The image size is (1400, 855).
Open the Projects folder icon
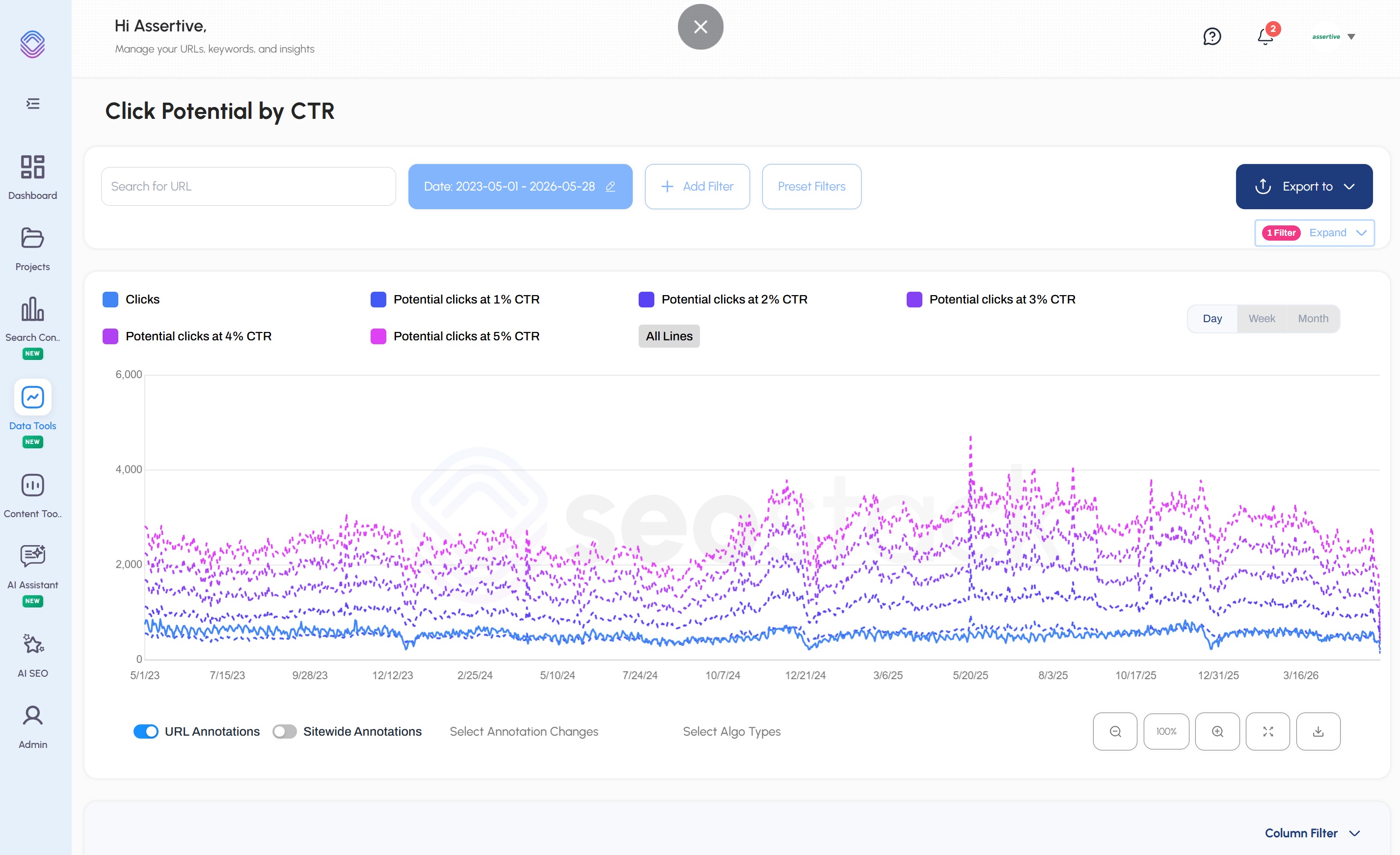tap(32, 238)
